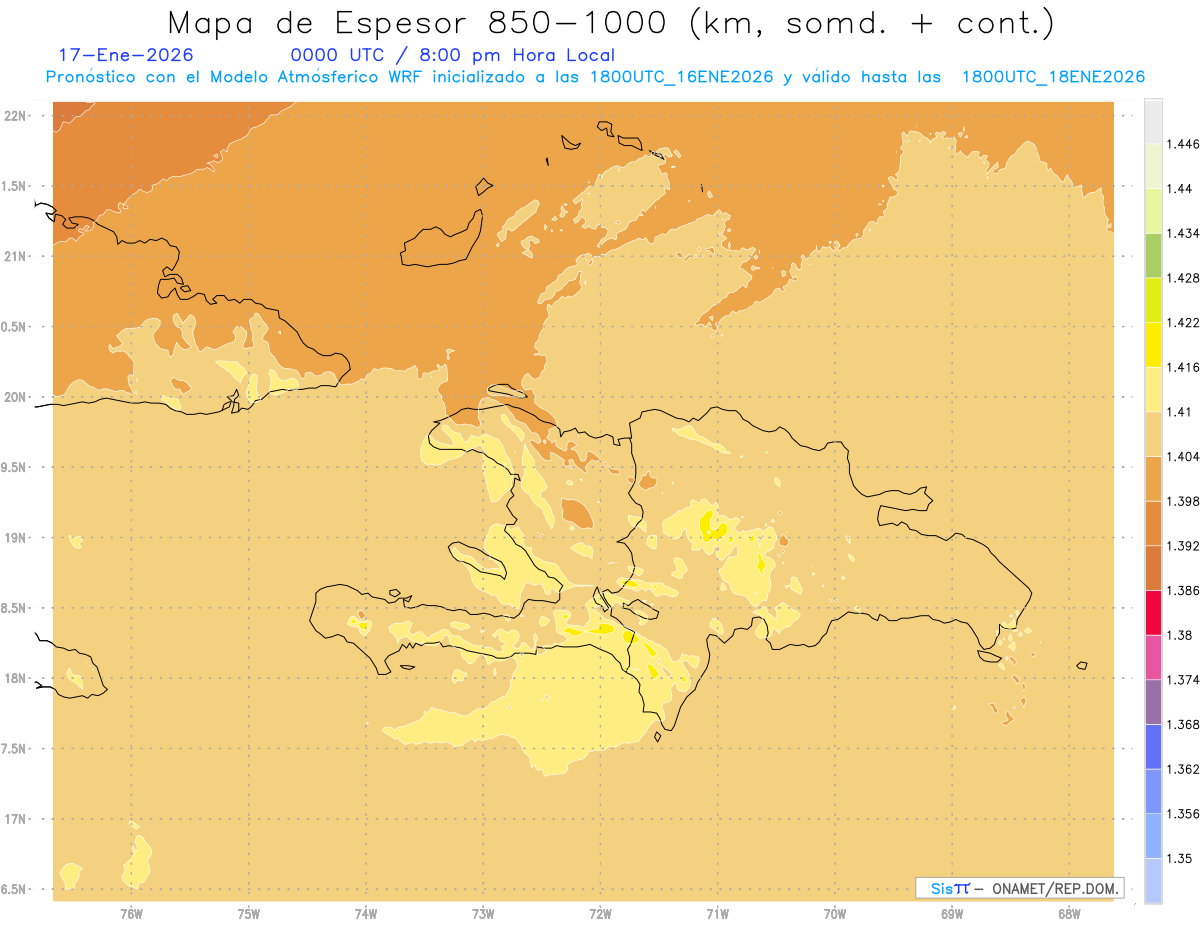Viewport: 1200px width, 927px height.
Task: Click the light grey swatch above 1.446
Action: coord(1153,121)
